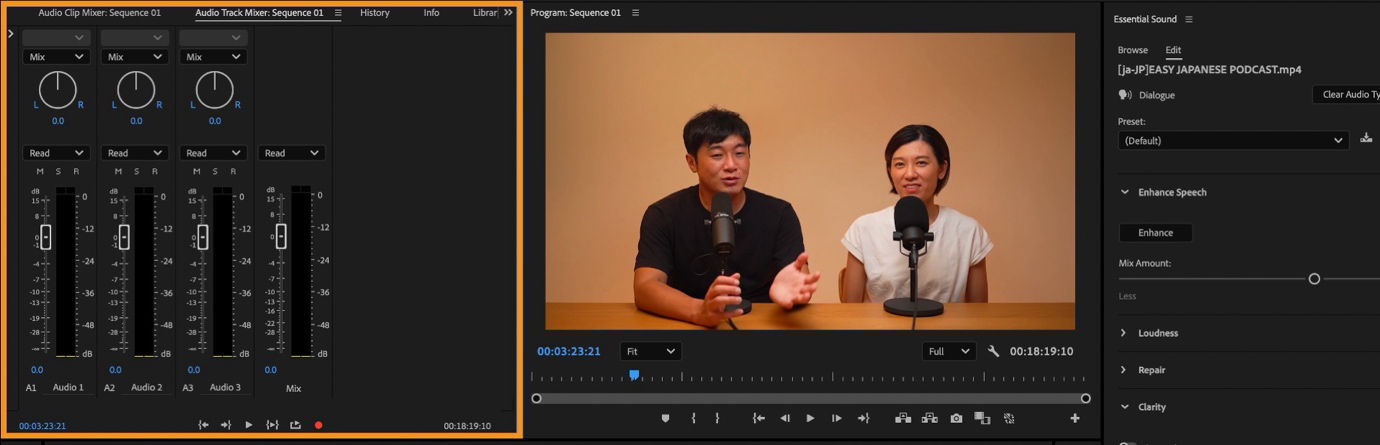Open History tab
Viewport: 1380px width, 445px height.
tap(375, 13)
